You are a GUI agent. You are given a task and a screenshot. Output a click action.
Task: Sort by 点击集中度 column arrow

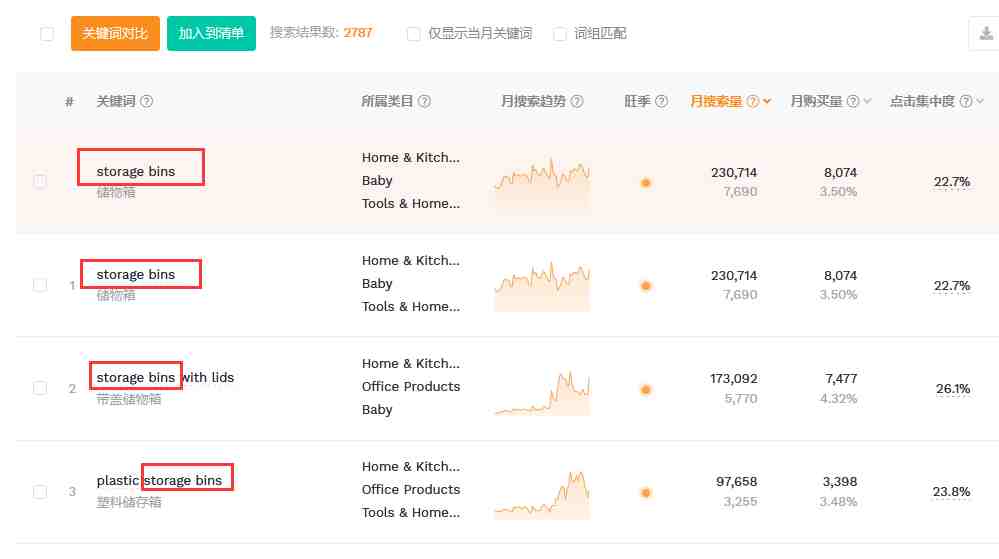pyautogui.click(x=980, y=101)
